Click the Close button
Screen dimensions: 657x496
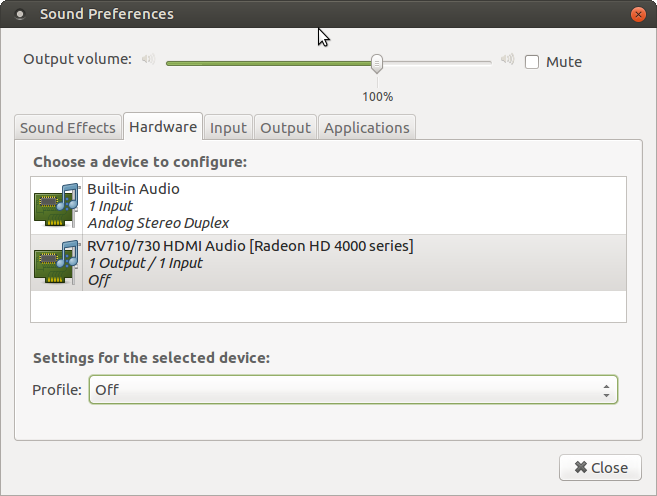600,468
